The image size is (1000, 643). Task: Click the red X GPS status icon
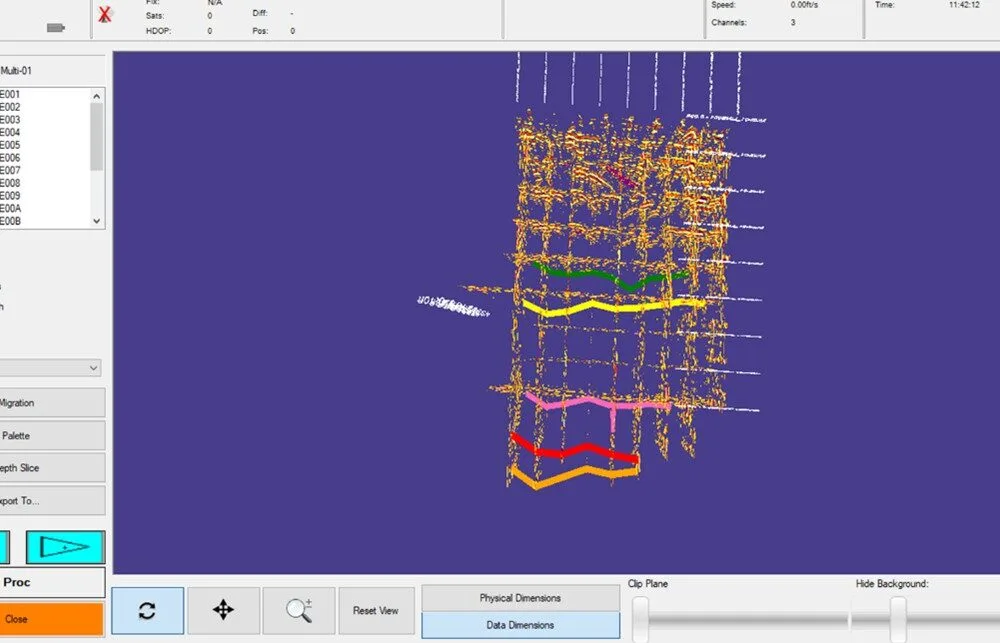pyautogui.click(x=105, y=15)
